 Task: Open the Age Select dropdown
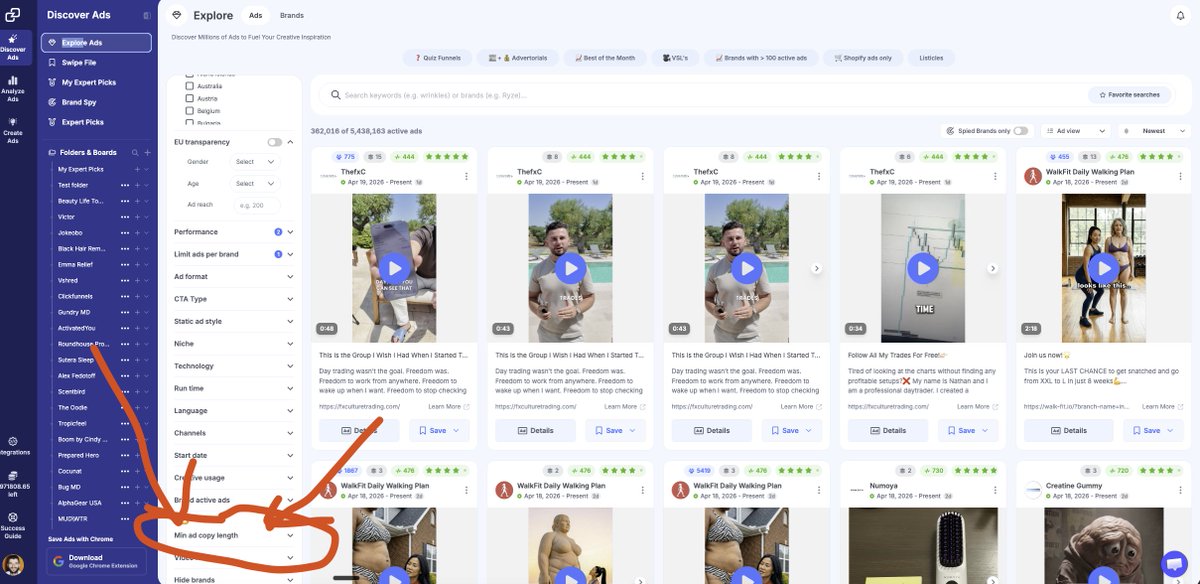click(254, 183)
